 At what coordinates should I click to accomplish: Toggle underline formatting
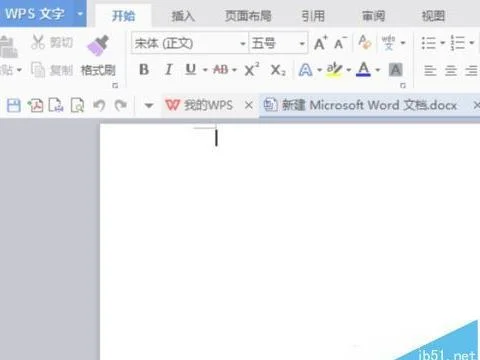(191, 70)
